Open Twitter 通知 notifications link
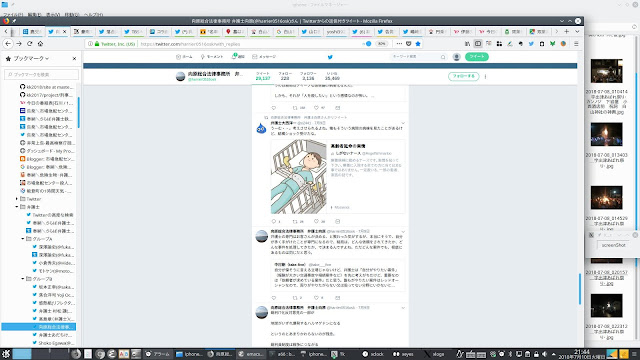 coord(238,57)
